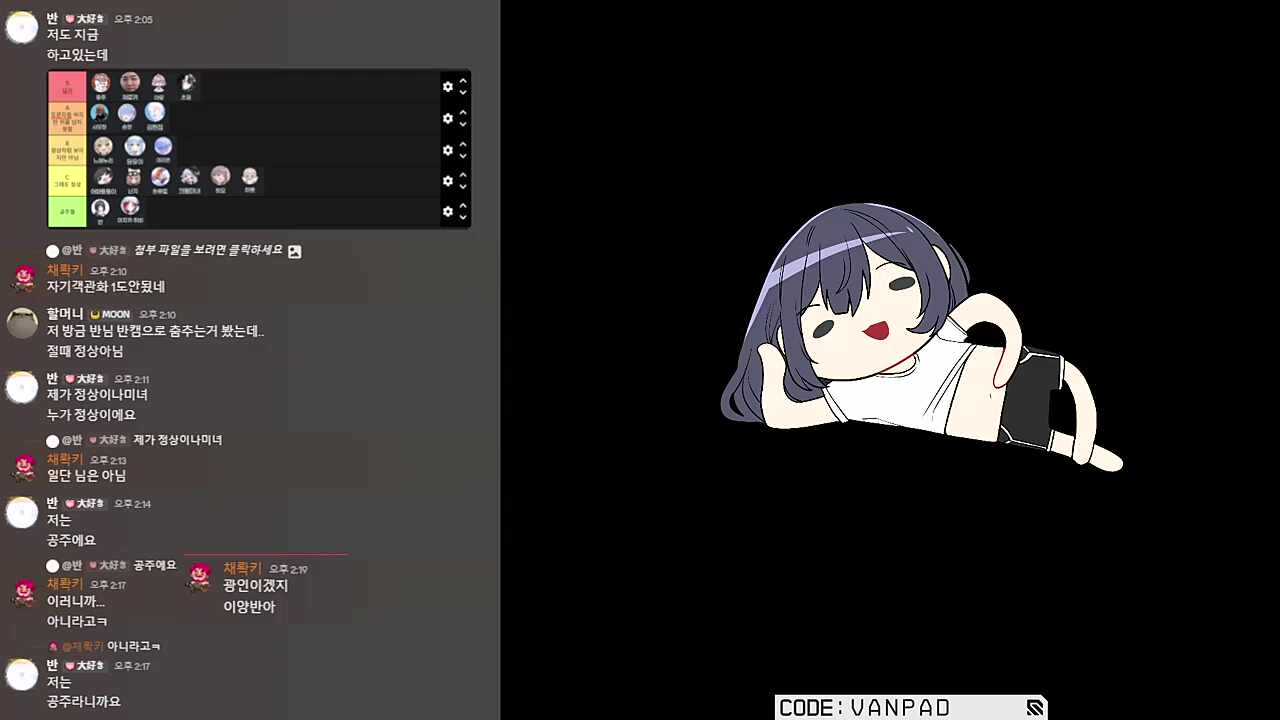Click the red S tier label cell

pyautogui.click(x=67, y=87)
